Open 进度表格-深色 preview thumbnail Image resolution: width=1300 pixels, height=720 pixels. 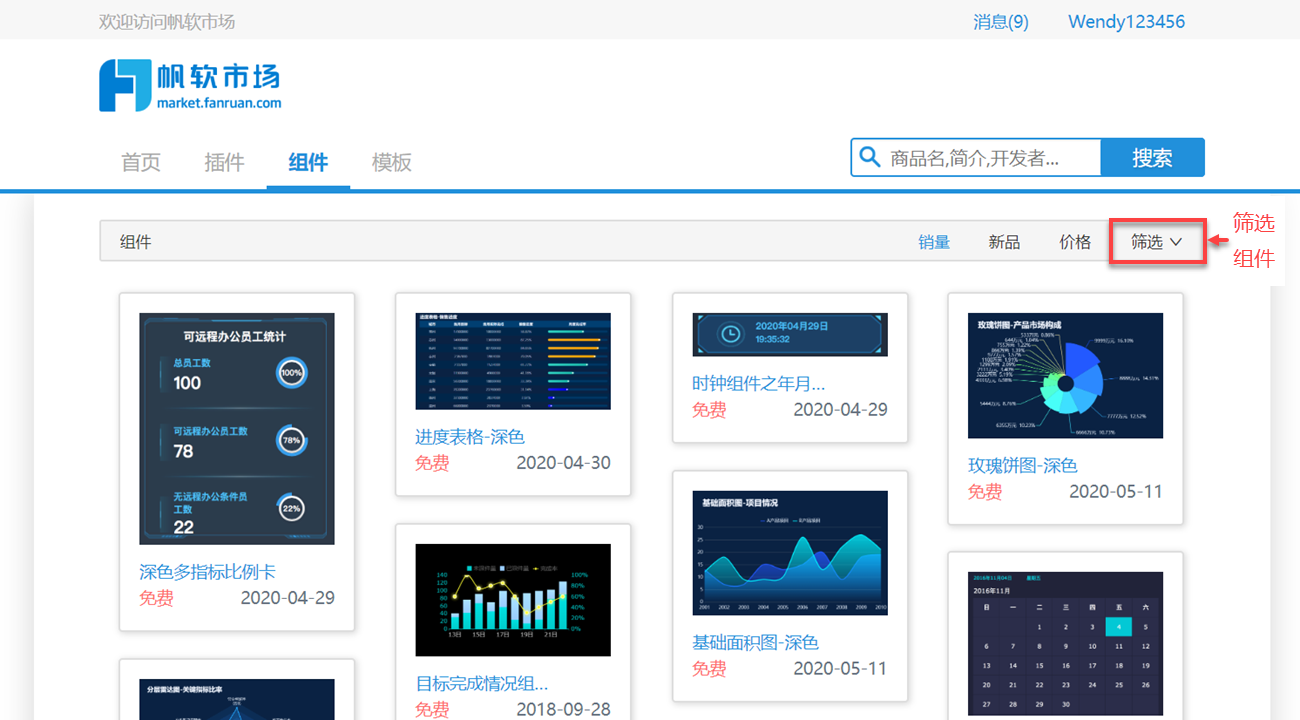point(513,361)
